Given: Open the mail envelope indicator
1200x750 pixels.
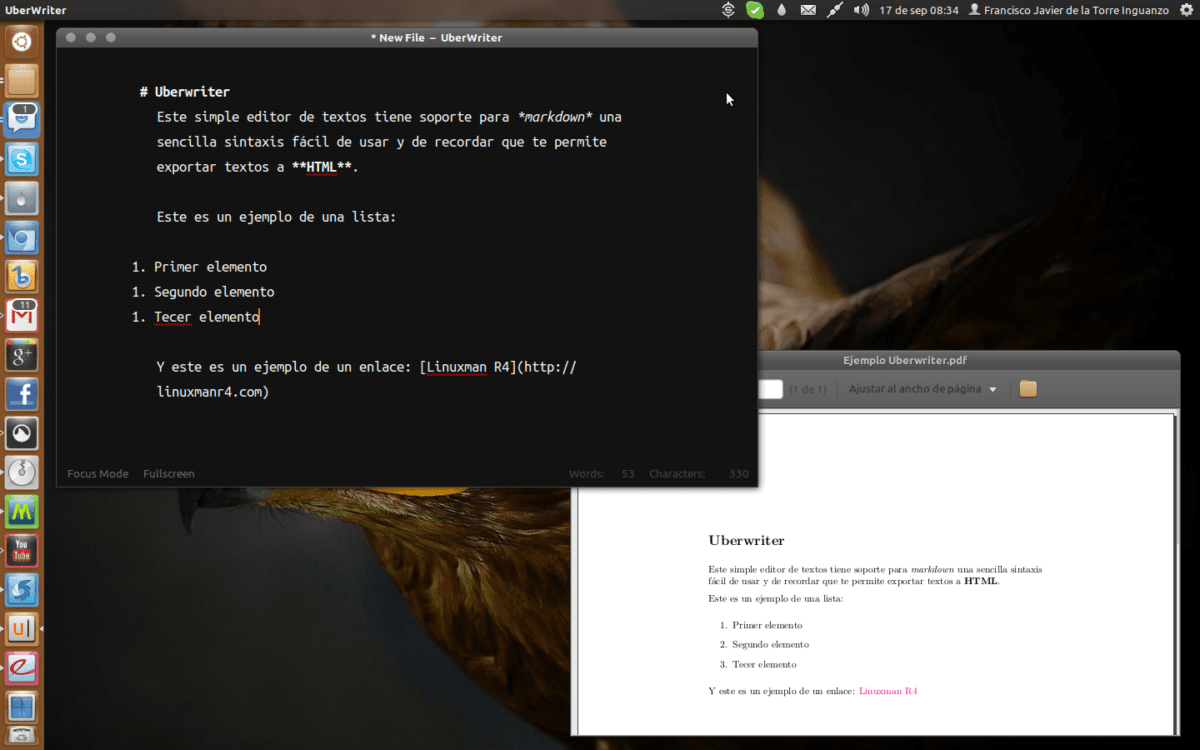Looking at the screenshot, I should (x=807, y=10).
